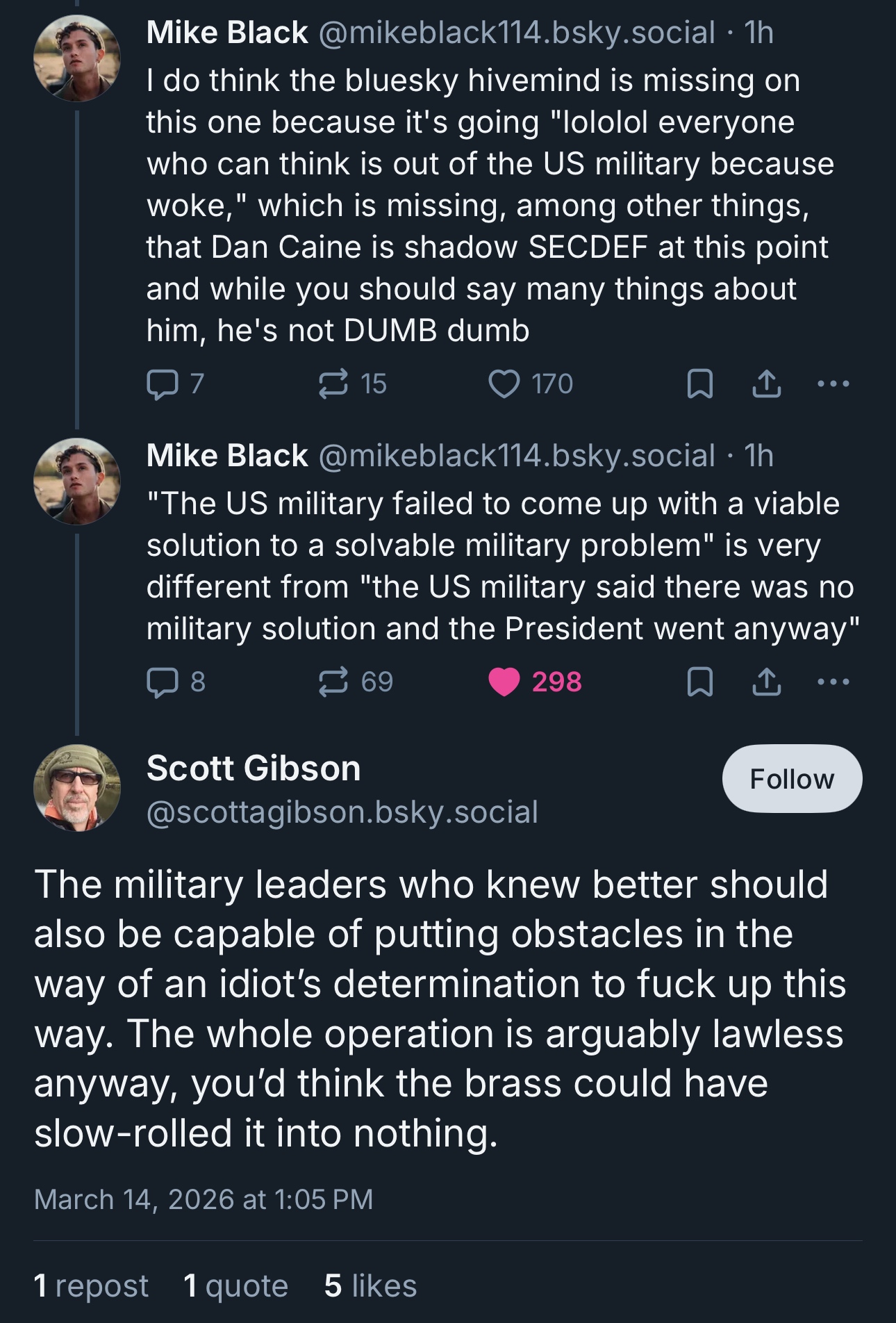Open more options on first post
This screenshot has height=1323, width=896.
coord(833,384)
